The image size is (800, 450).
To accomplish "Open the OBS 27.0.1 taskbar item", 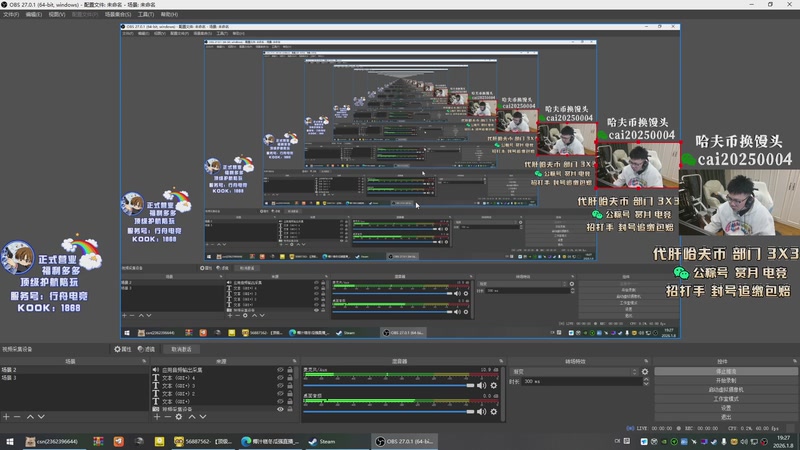I will click(405, 441).
